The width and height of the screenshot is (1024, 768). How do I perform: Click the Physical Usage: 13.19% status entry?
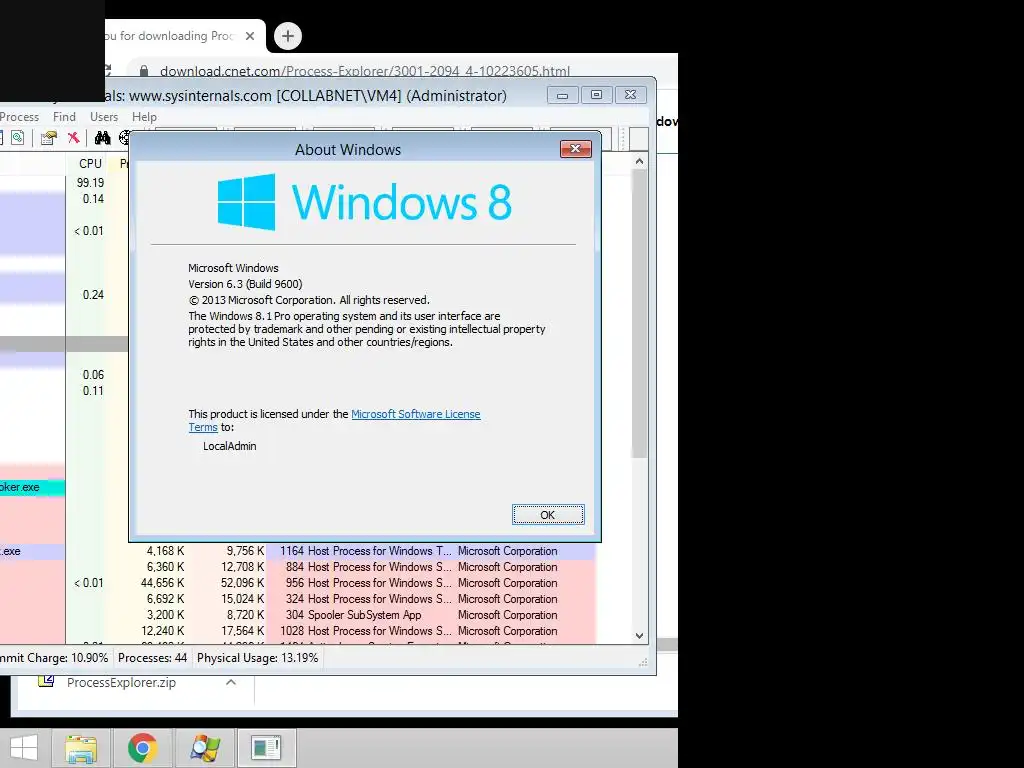pos(257,658)
